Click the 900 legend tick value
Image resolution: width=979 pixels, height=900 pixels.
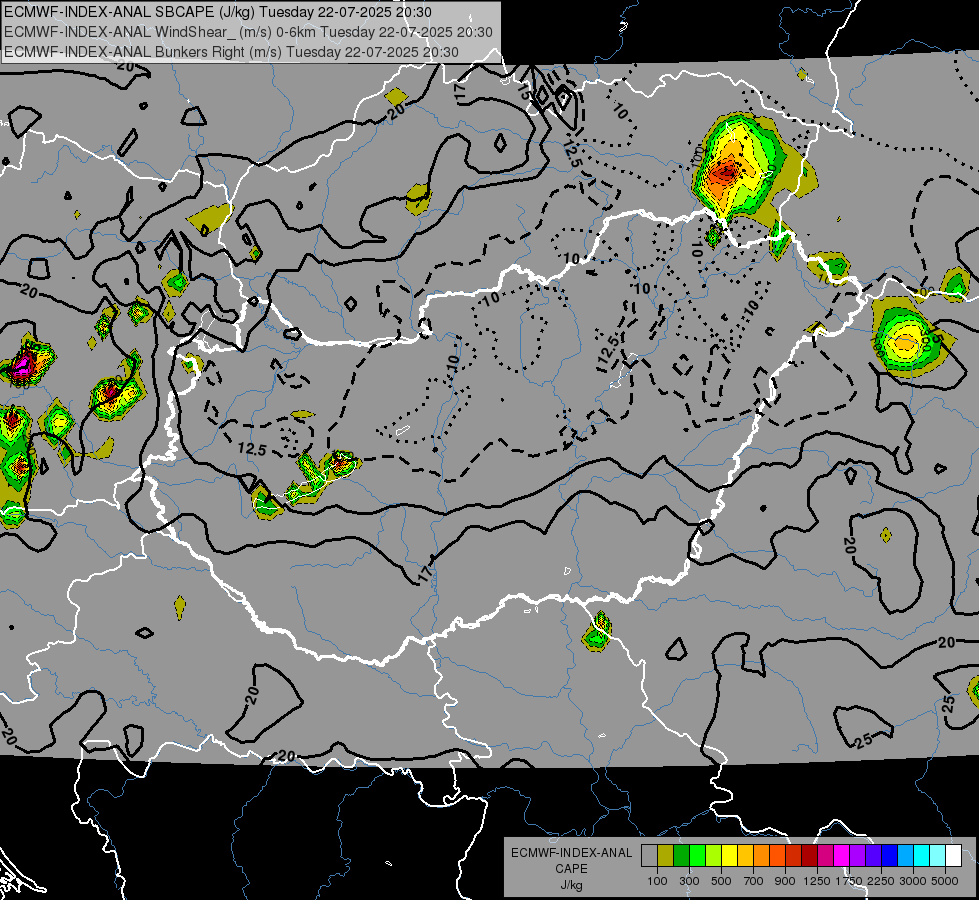(785, 881)
